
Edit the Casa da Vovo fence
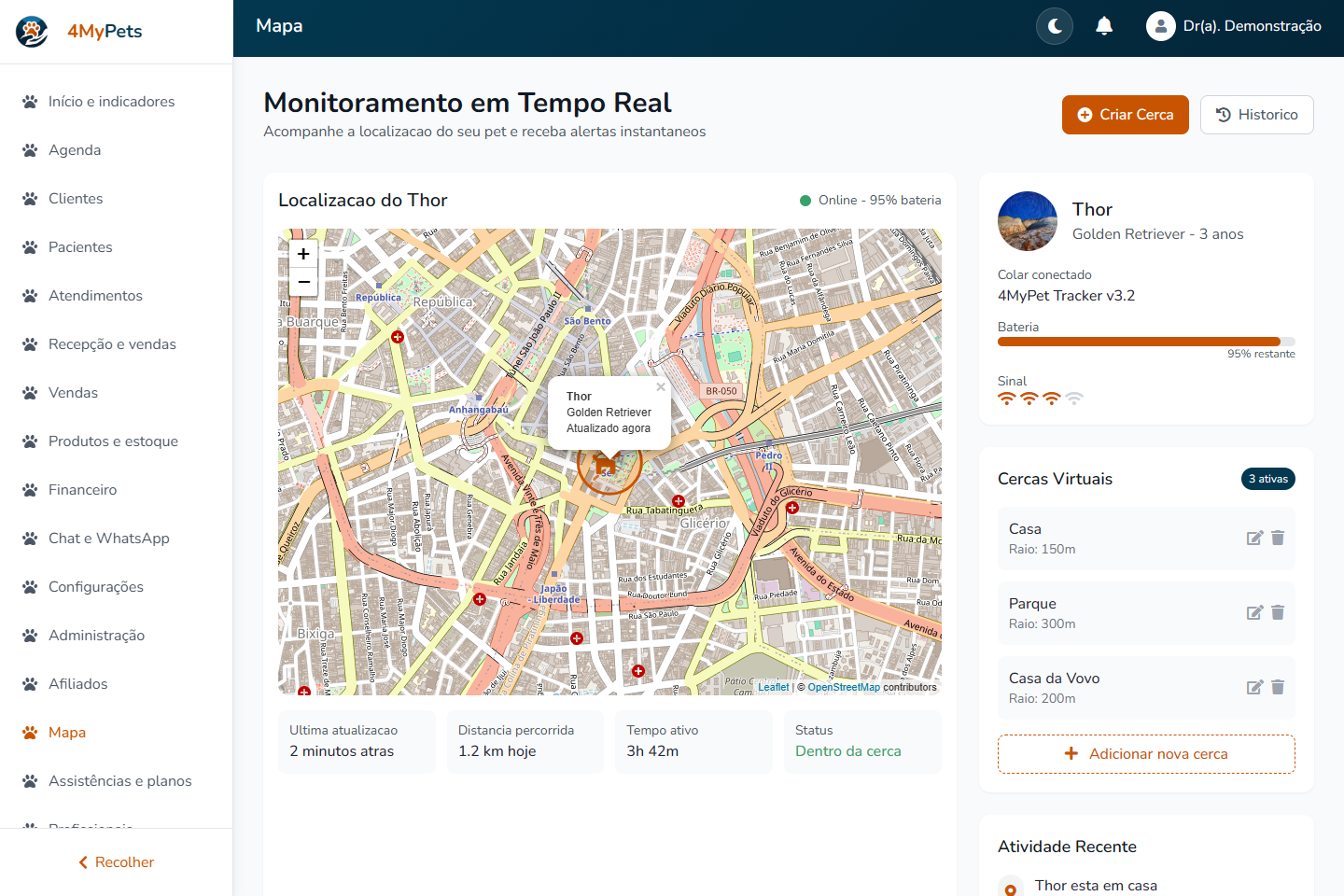(x=1254, y=687)
